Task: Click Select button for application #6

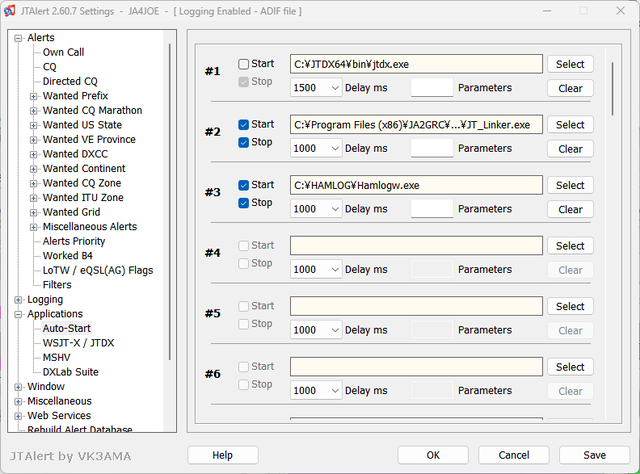Action: (570, 367)
